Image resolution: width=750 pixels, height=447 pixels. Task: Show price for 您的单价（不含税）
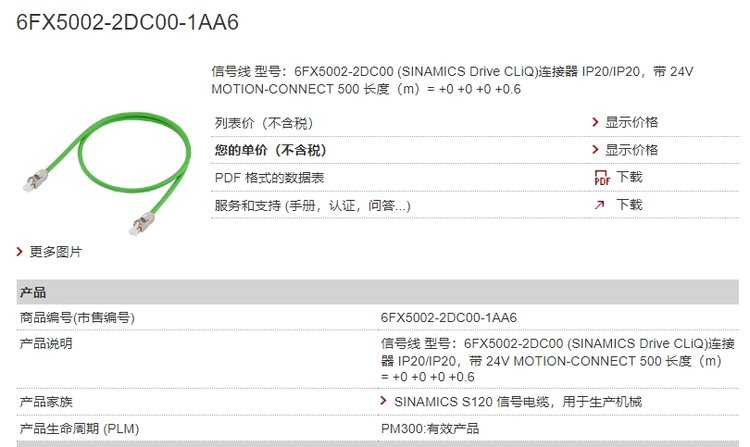coord(631,150)
